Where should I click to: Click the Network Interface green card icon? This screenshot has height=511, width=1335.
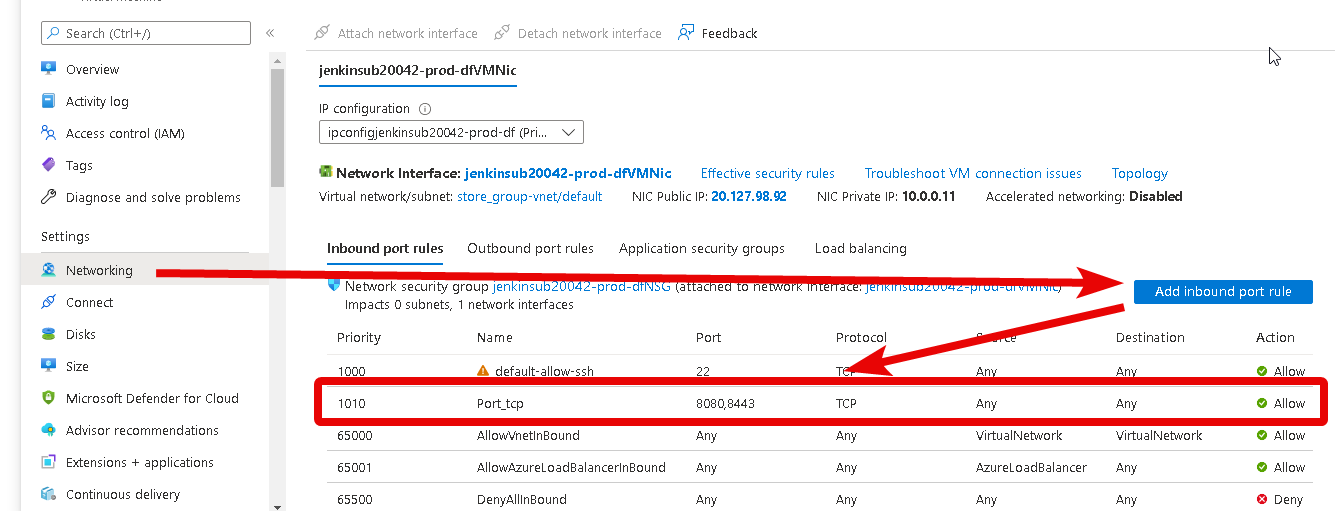point(325,172)
